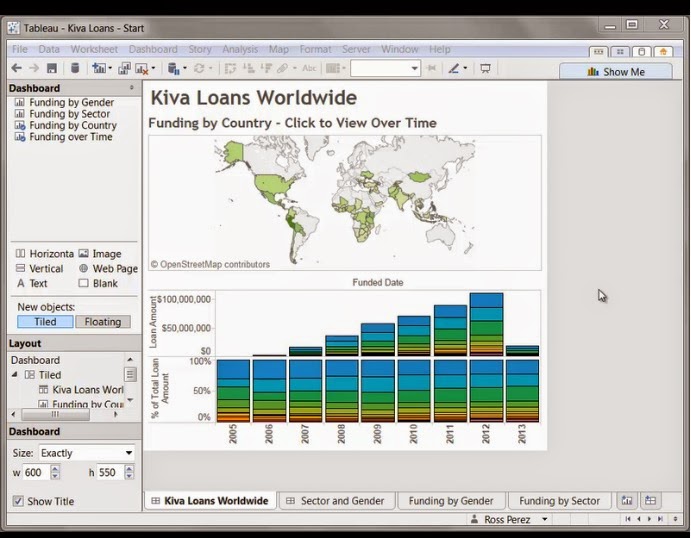Viewport: 691px width, 538px height.
Task: Select Funding by Country in the Dashboard sheet list
Action: 66,125
